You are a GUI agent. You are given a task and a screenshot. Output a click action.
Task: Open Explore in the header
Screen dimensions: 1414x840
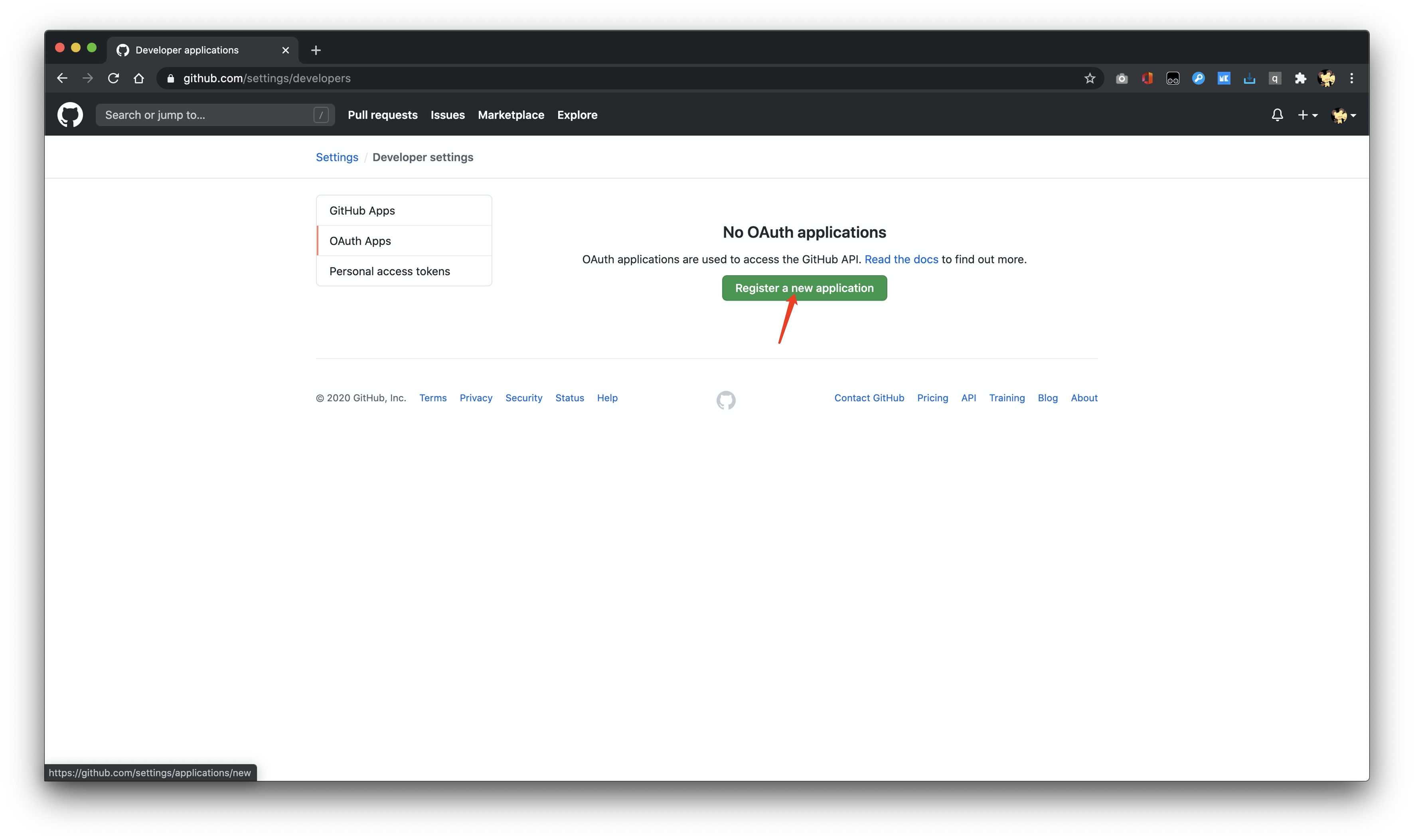(577, 115)
